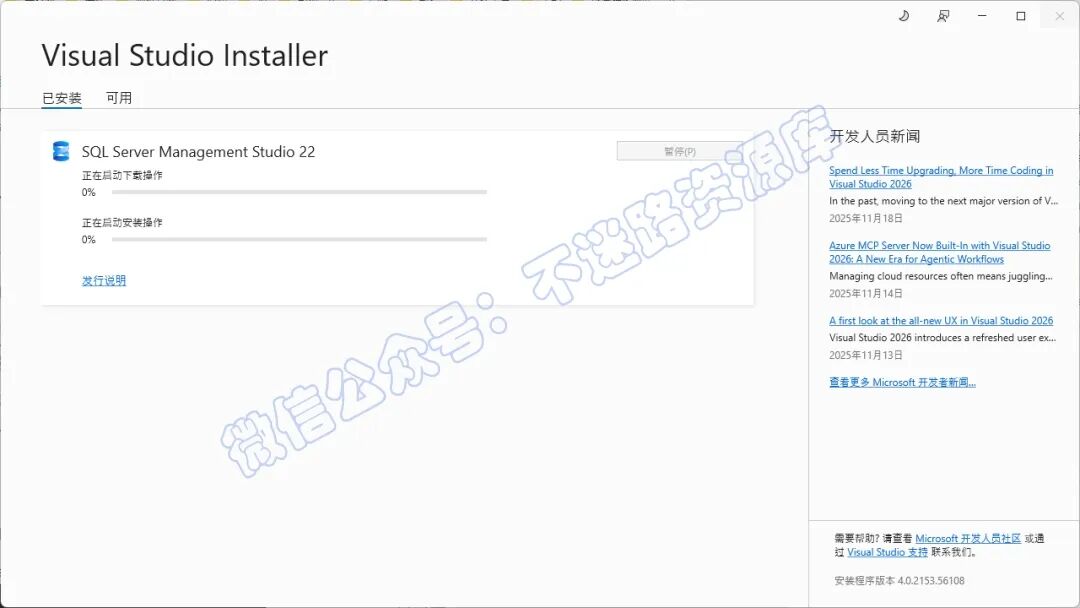Maximize the Visual Studio Installer window
This screenshot has width=1080, height=608.
pyautogui.click(x=1021, y=16)
